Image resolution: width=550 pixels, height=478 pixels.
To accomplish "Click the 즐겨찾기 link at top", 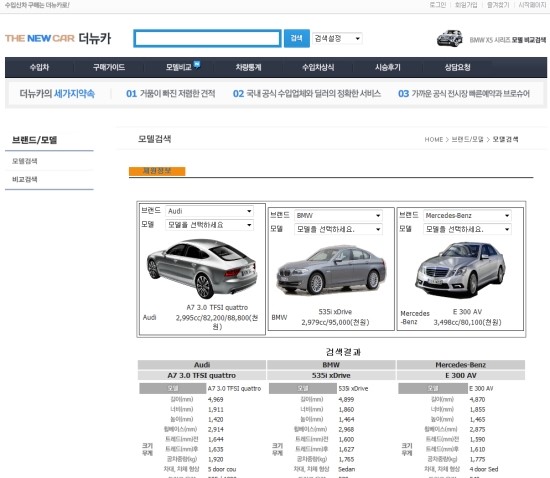I will point(498,5).
